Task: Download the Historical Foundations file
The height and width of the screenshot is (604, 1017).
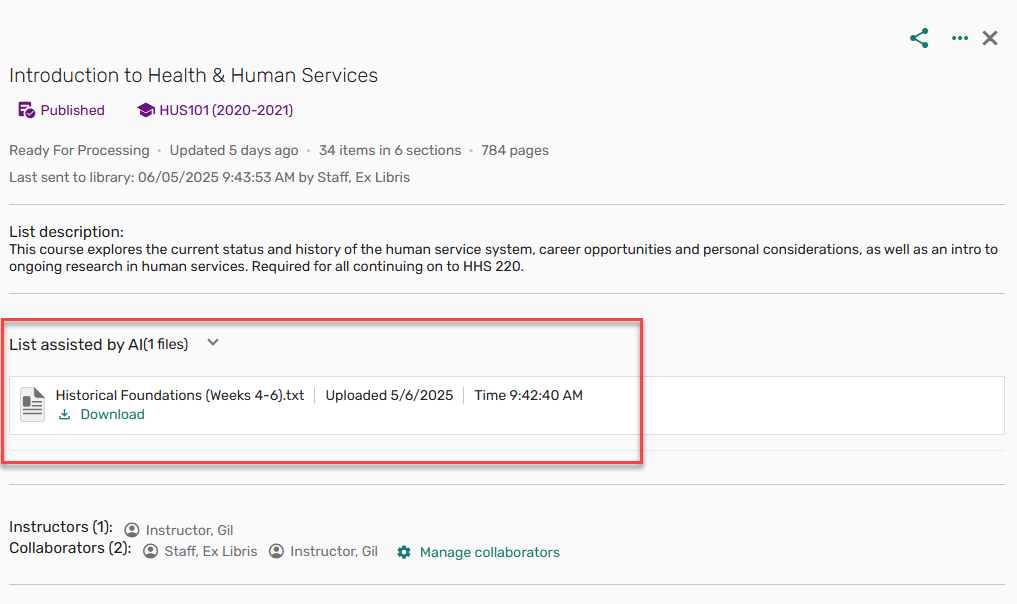Action: [x=112, y=415]
